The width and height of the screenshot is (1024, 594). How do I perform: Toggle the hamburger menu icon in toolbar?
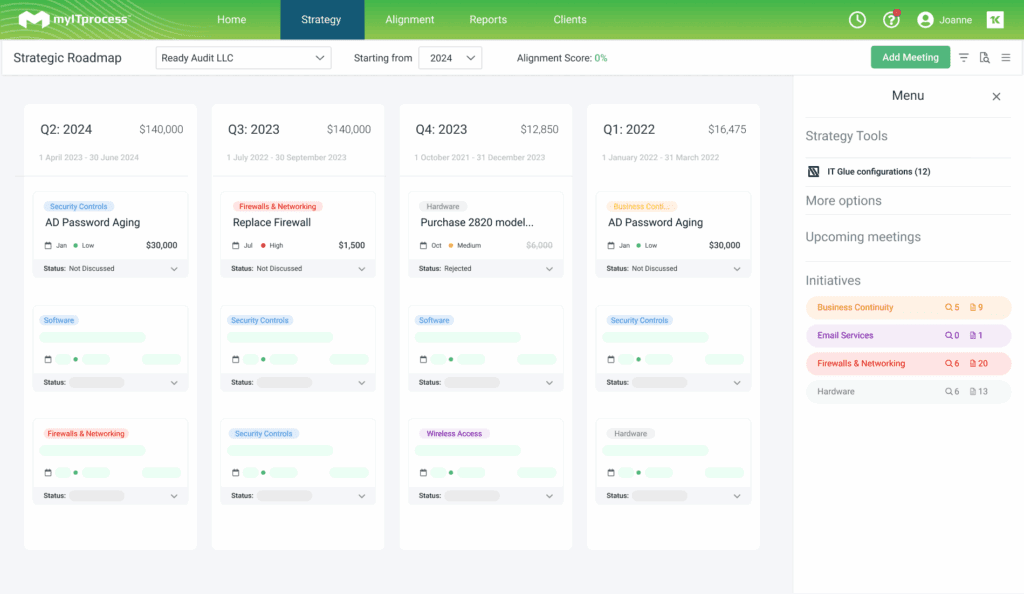tap(1005, 58)
